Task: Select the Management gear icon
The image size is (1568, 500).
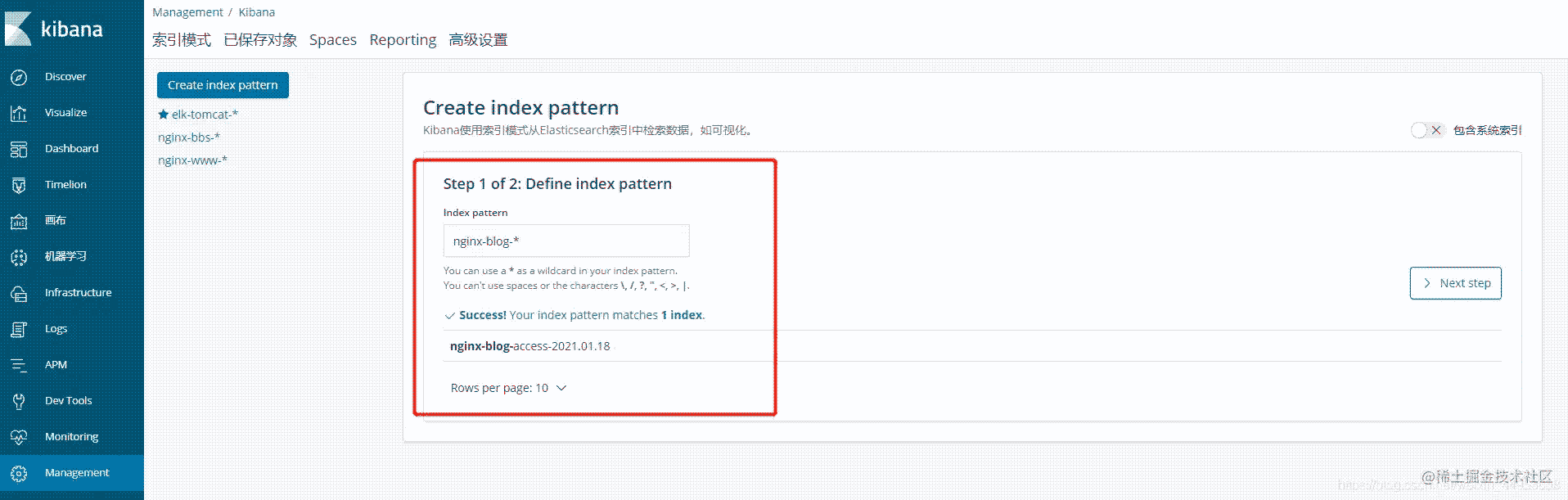Action: point(19,473)
